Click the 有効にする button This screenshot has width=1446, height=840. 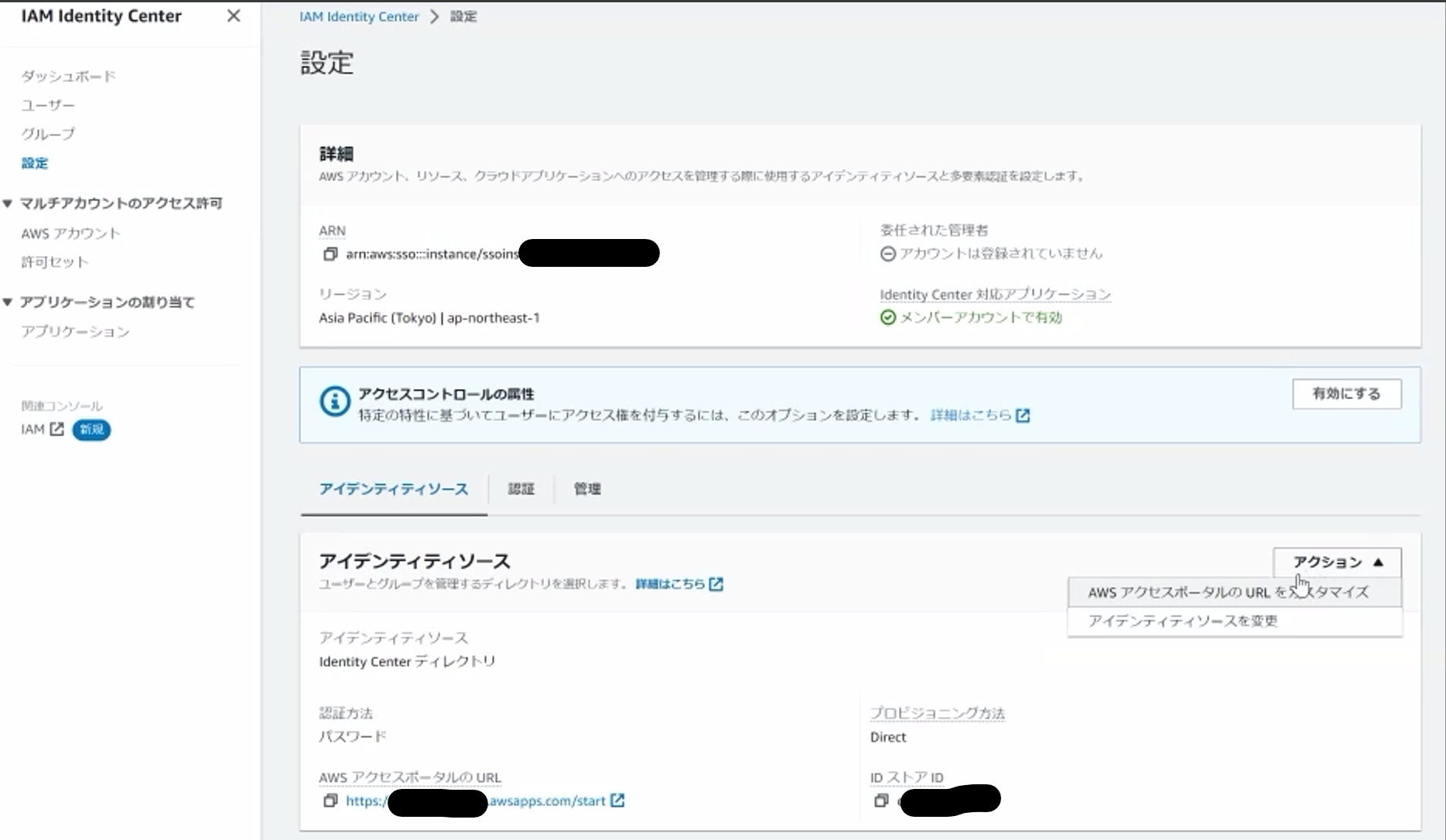coord(1347,394)
